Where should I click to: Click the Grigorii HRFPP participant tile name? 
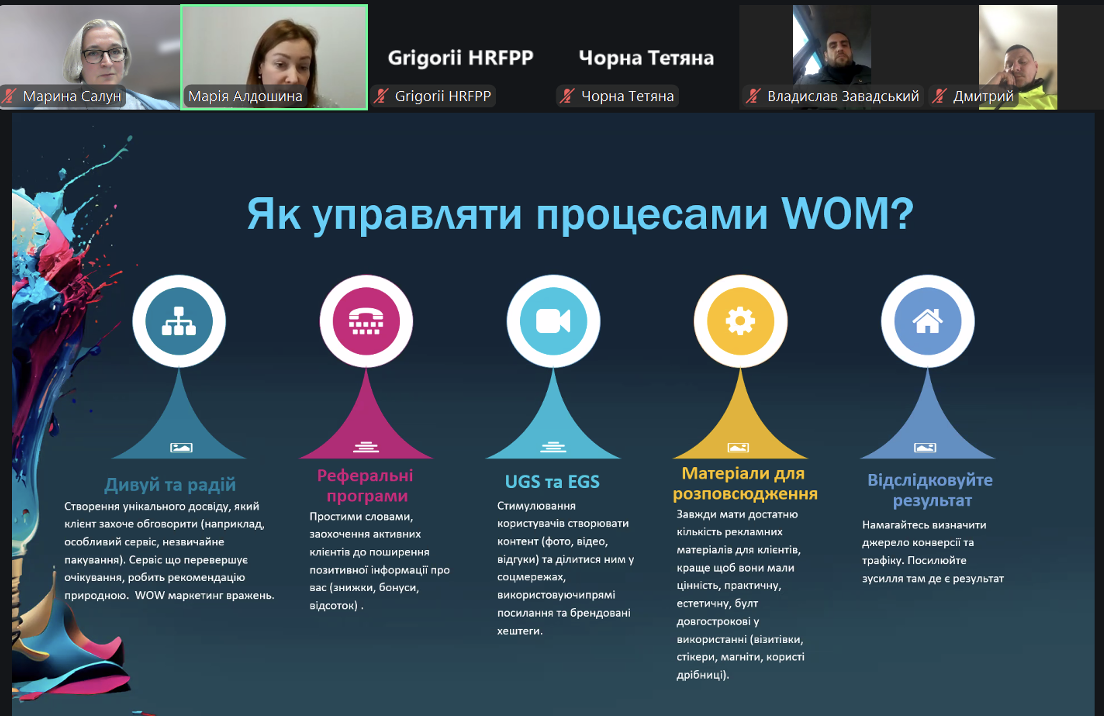click(460, 58)
